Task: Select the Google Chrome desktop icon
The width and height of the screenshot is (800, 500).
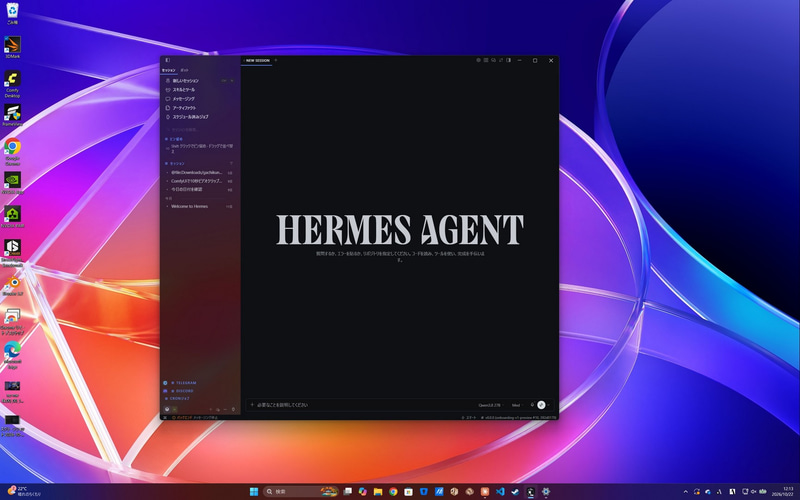Action: 12,152
